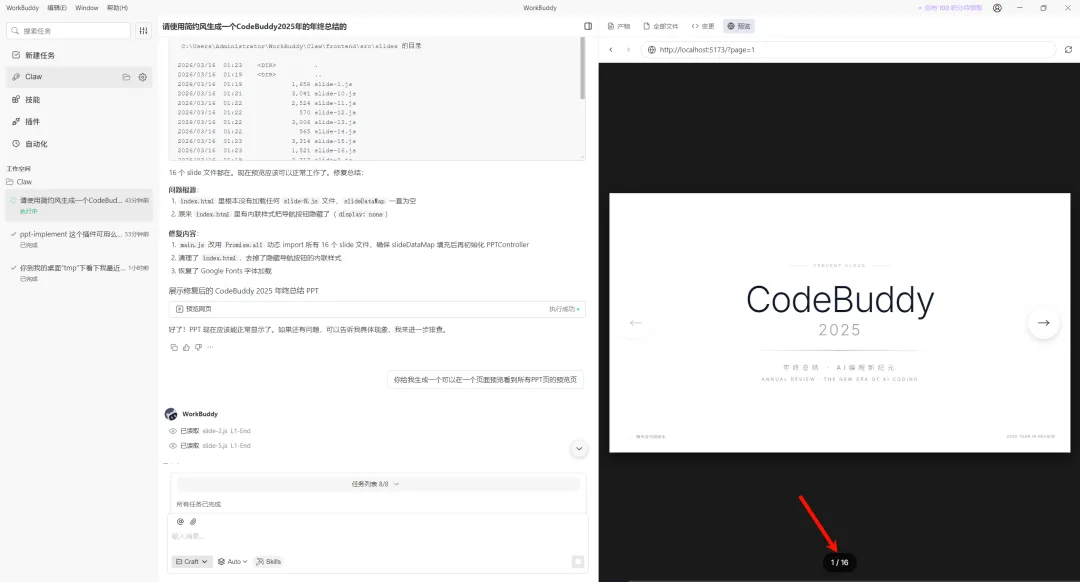Viewport: 1080px width, 582px height.
Task: Open the WorkBuddy menu
Action: pos(23,8)
